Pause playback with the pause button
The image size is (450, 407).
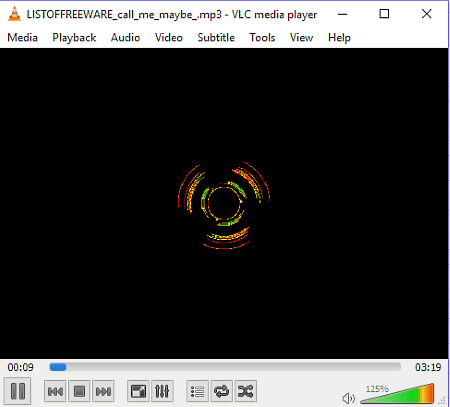point(18,391)
